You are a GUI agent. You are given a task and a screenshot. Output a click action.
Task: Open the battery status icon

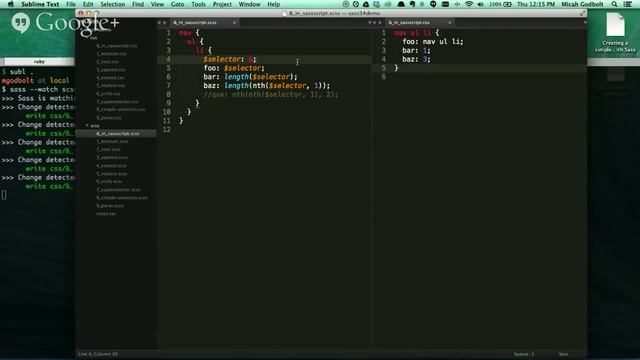coord(507,4)
